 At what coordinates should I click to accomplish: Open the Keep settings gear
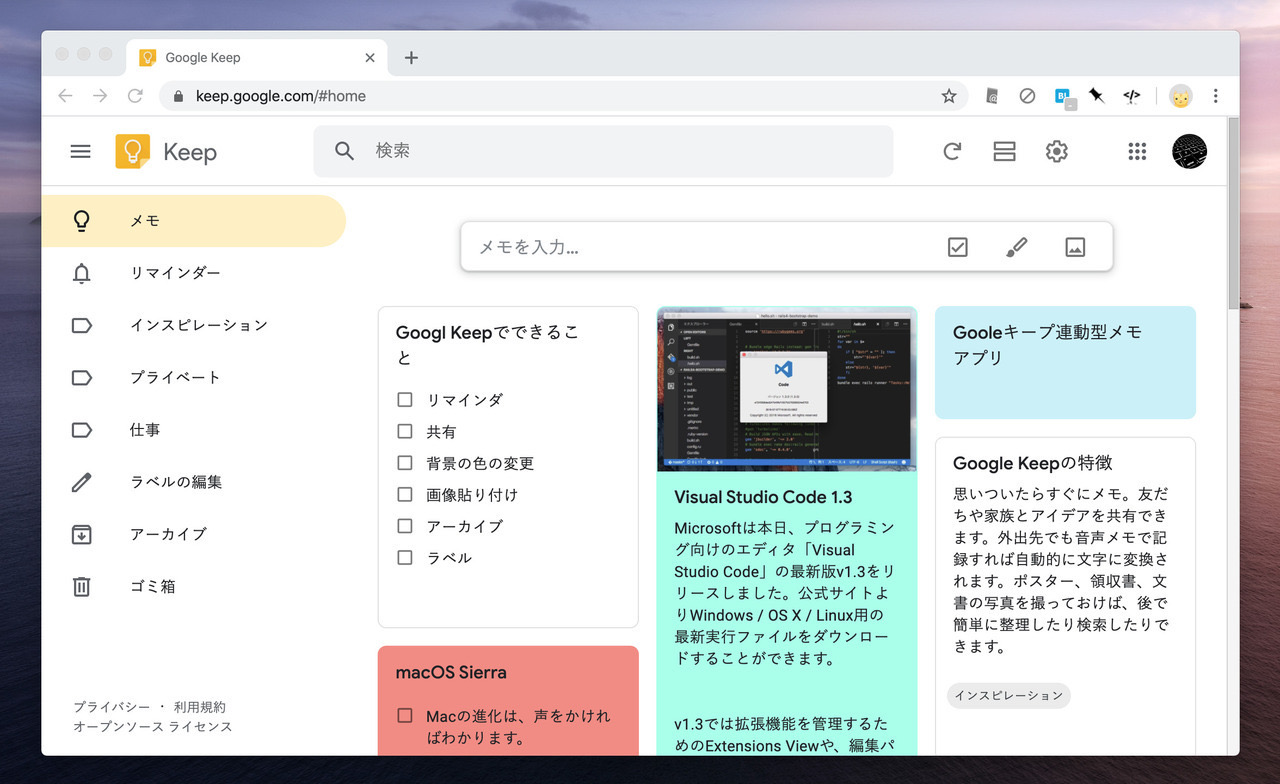pos(1057,151)
